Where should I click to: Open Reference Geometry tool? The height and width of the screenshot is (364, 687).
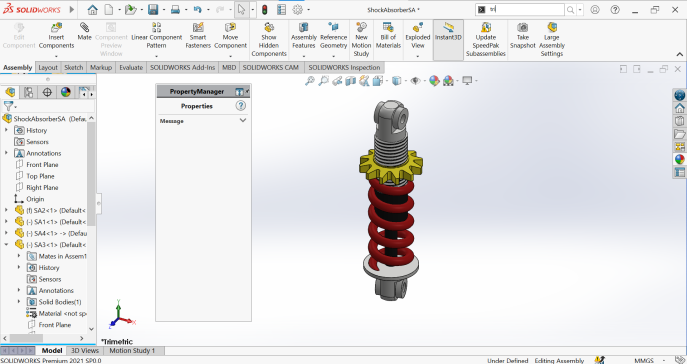point(333,36)
